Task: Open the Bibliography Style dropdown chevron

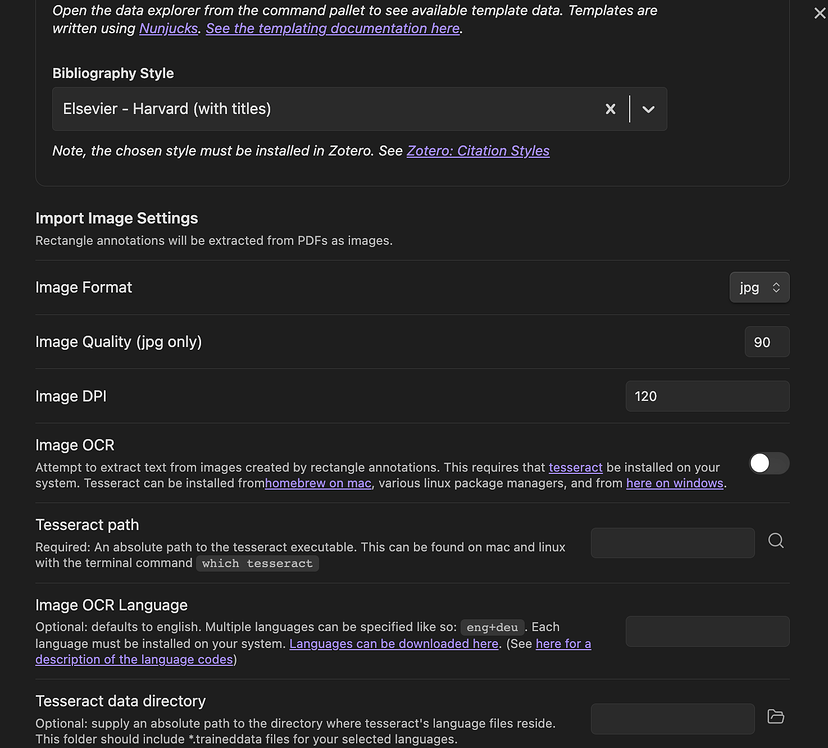Action: point(648,109)
